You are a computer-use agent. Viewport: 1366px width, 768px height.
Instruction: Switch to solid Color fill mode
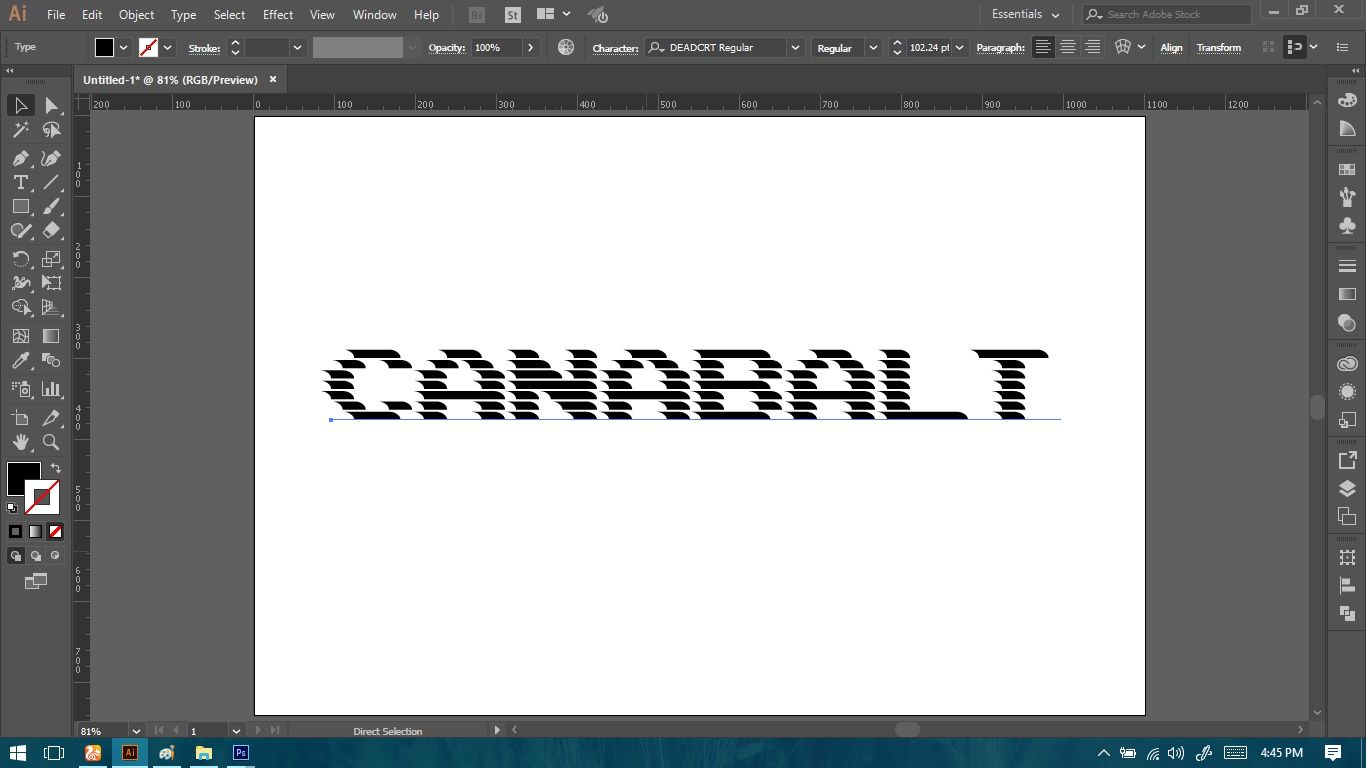(15, 532)
